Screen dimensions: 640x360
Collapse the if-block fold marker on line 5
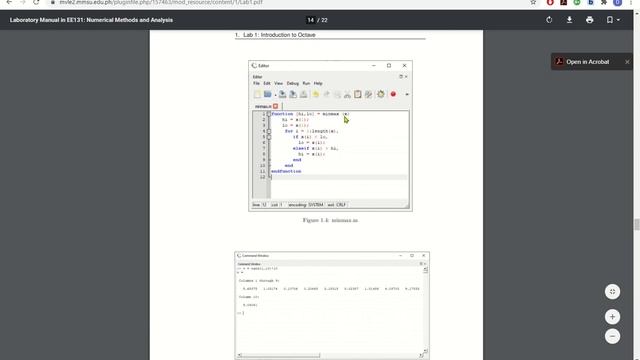pyautogui.click(x=269, y=137)
